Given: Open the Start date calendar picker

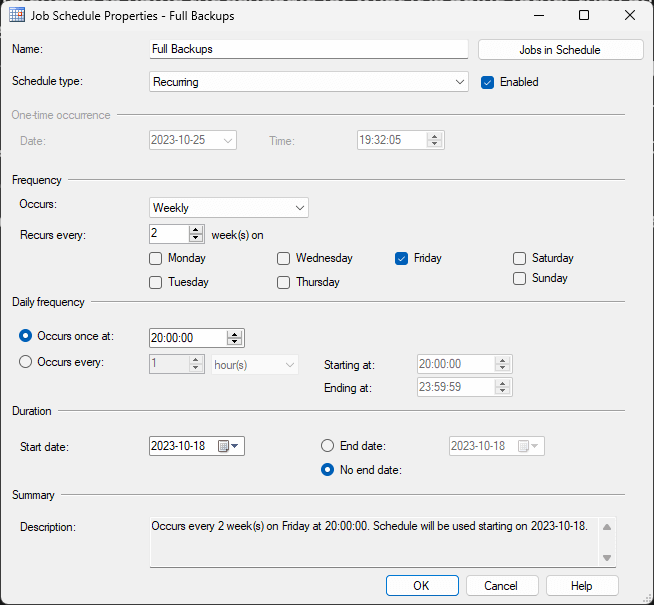Looking at the screenshot, I should tap(229, 446).
